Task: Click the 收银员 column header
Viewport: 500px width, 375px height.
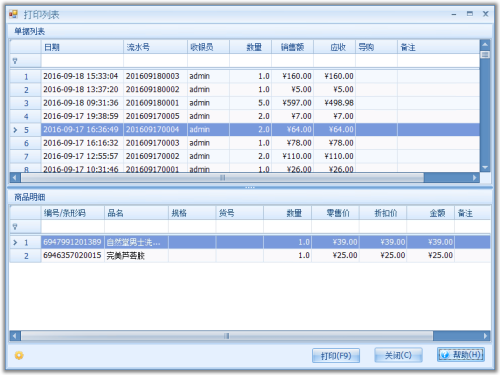Action: coord(208,47)
